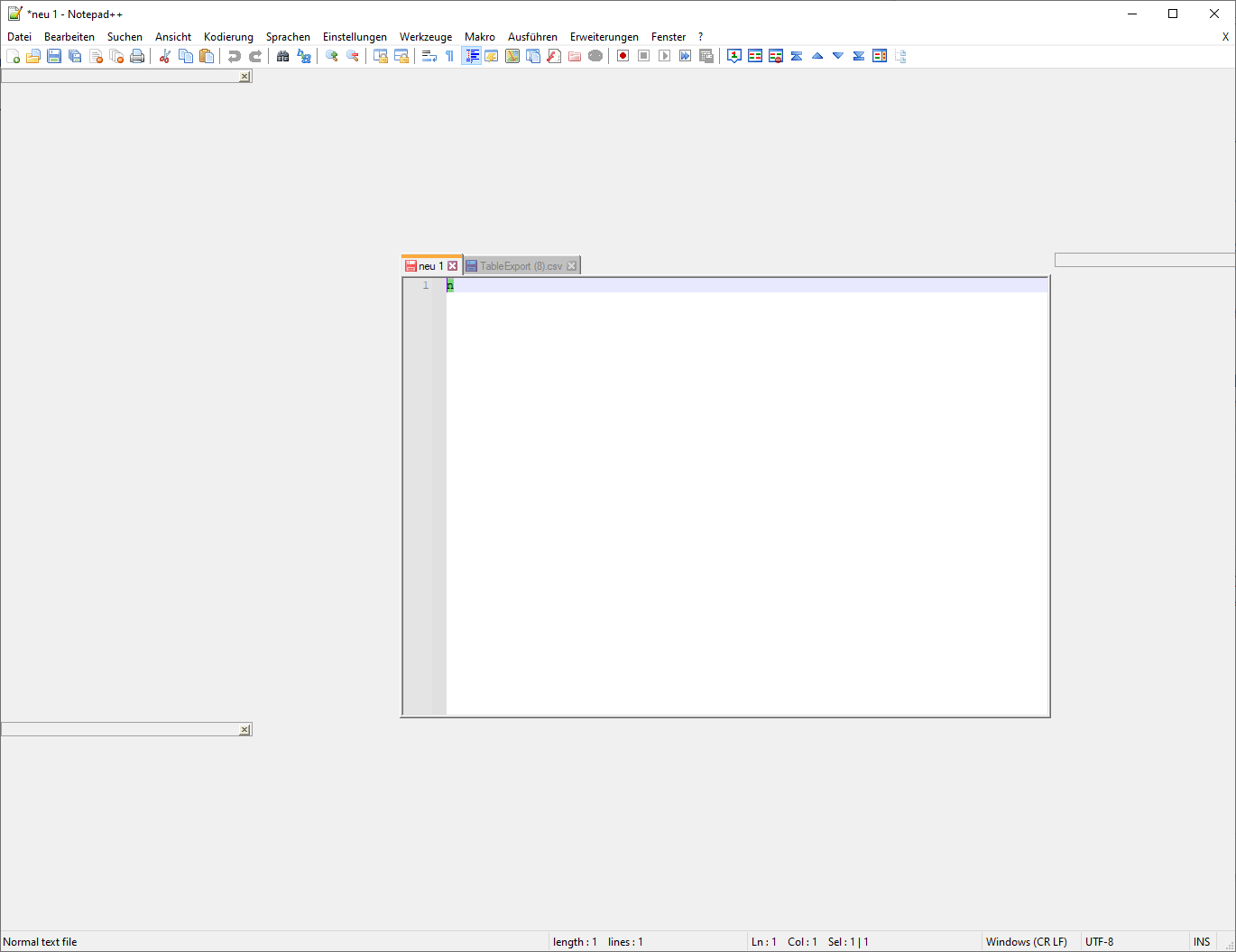Click the stop macro recording button
Viewport: 1236px width, 952px height.
pyautogui.click(x=644, y=56)
